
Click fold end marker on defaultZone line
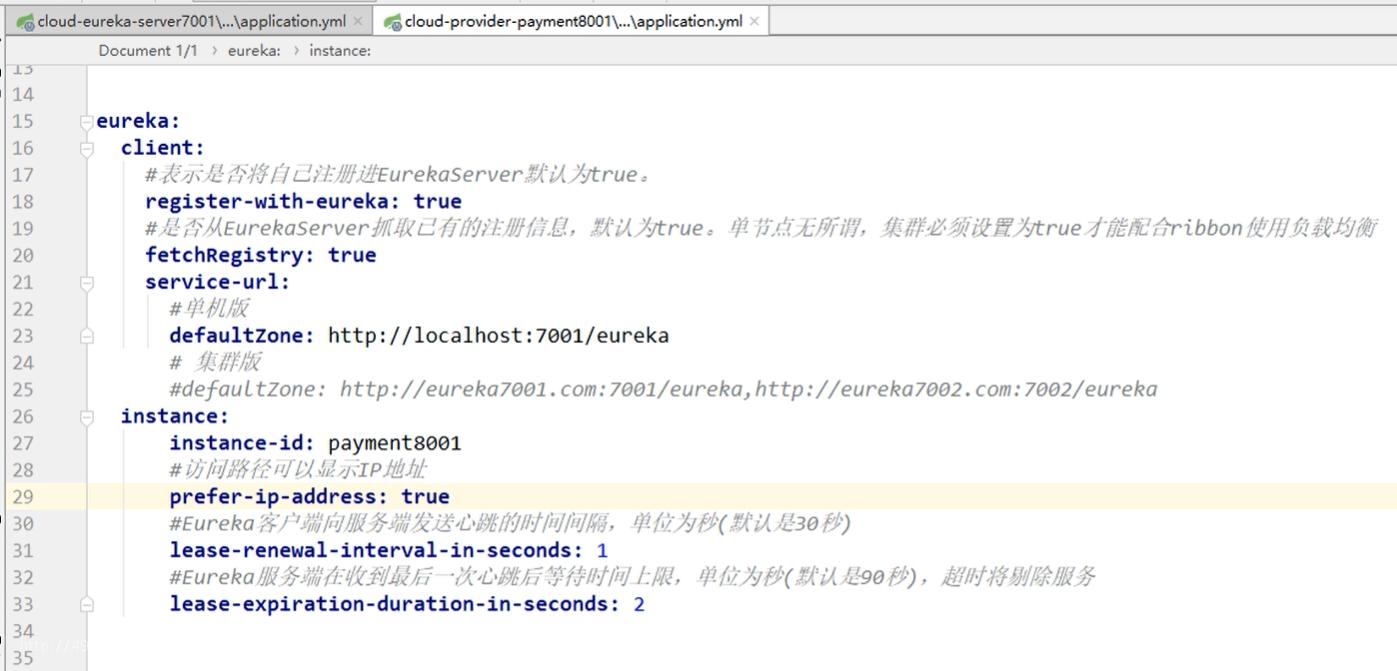pos(87,337)
